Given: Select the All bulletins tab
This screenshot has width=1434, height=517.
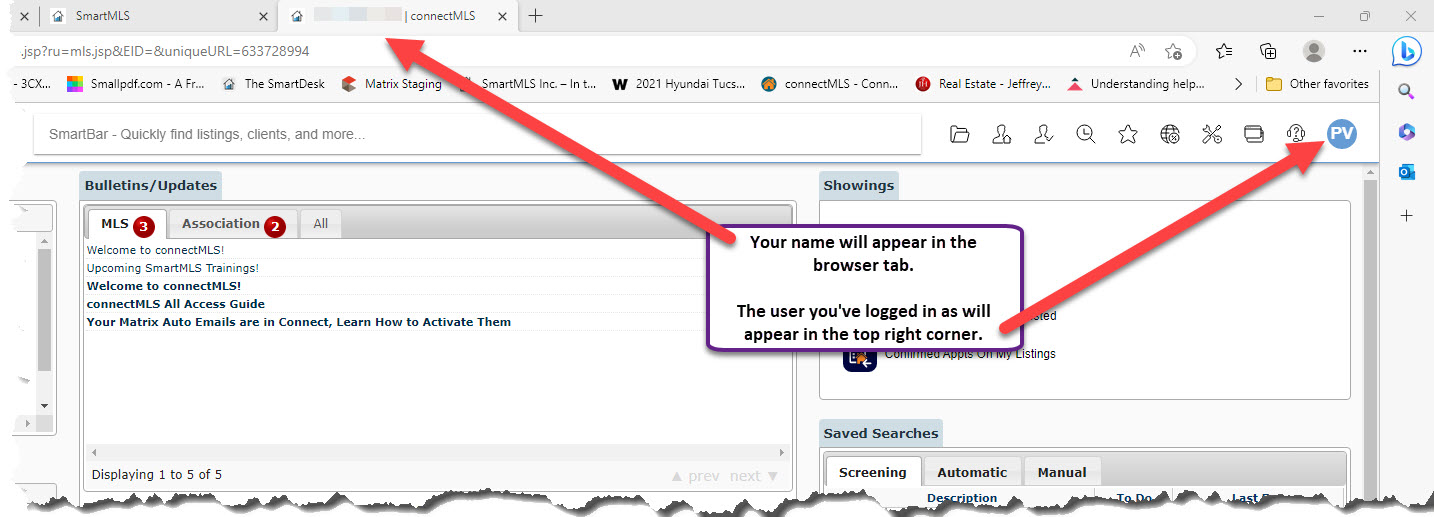Looking at the screenshot, I should [x=320, y=224].
